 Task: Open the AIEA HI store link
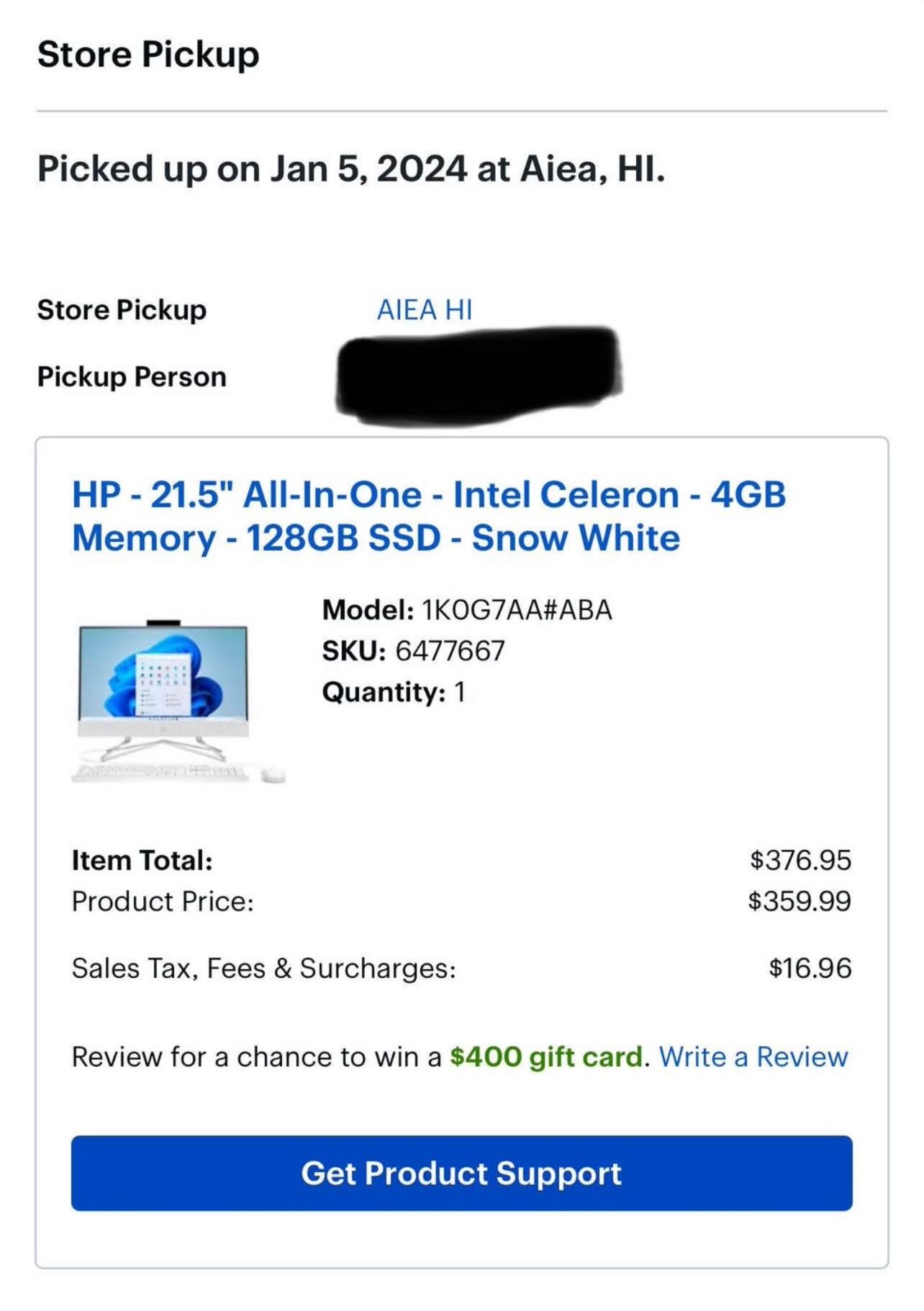pyautogui.click(x=425, y=310)
